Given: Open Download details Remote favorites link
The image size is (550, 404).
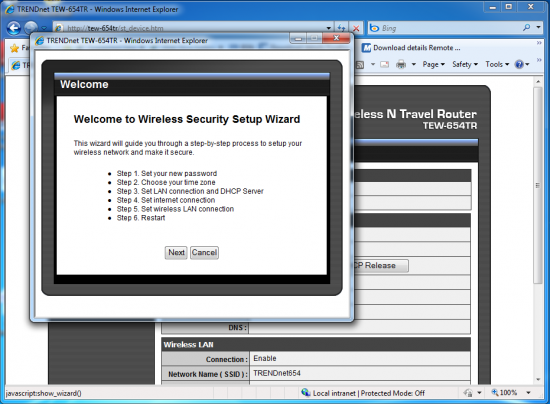Looking at the screenshot, I should (x=411, y=48).
